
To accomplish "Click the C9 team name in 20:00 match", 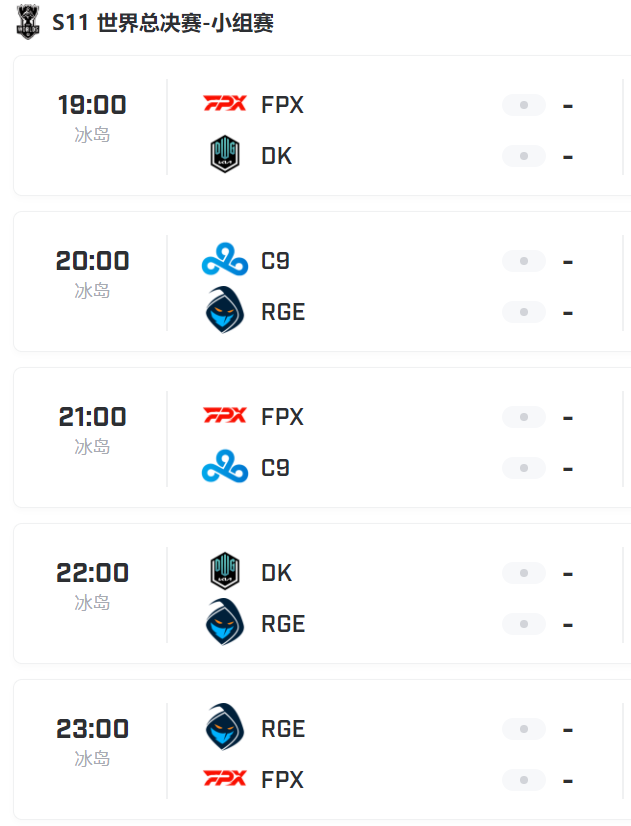I will 275,261.
